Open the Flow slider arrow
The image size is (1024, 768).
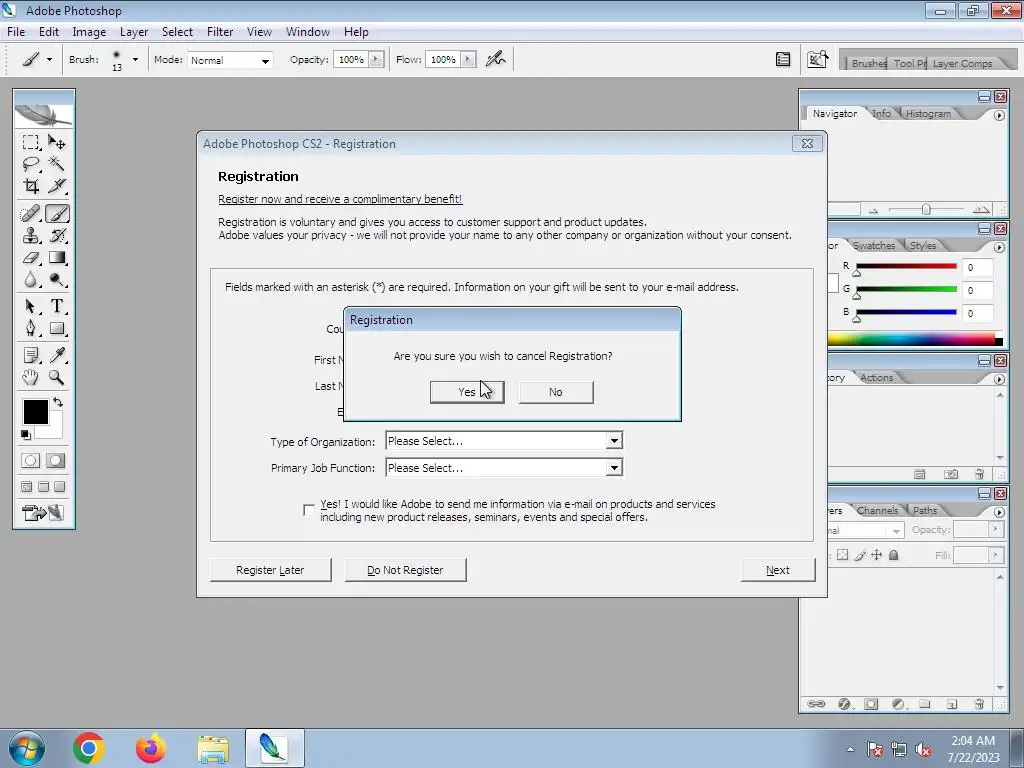pos(468,59)
